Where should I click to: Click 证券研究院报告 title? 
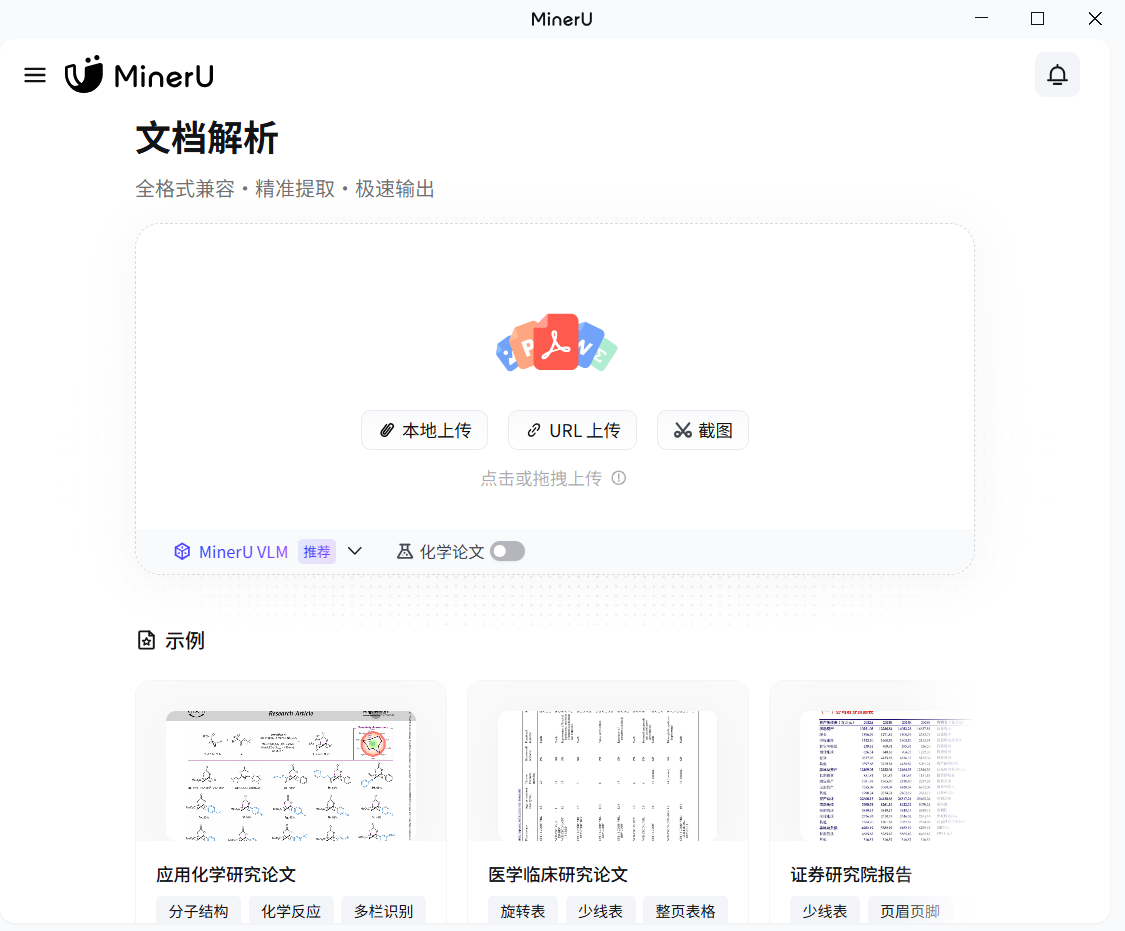pyautogui.click(x=851, y=874)
